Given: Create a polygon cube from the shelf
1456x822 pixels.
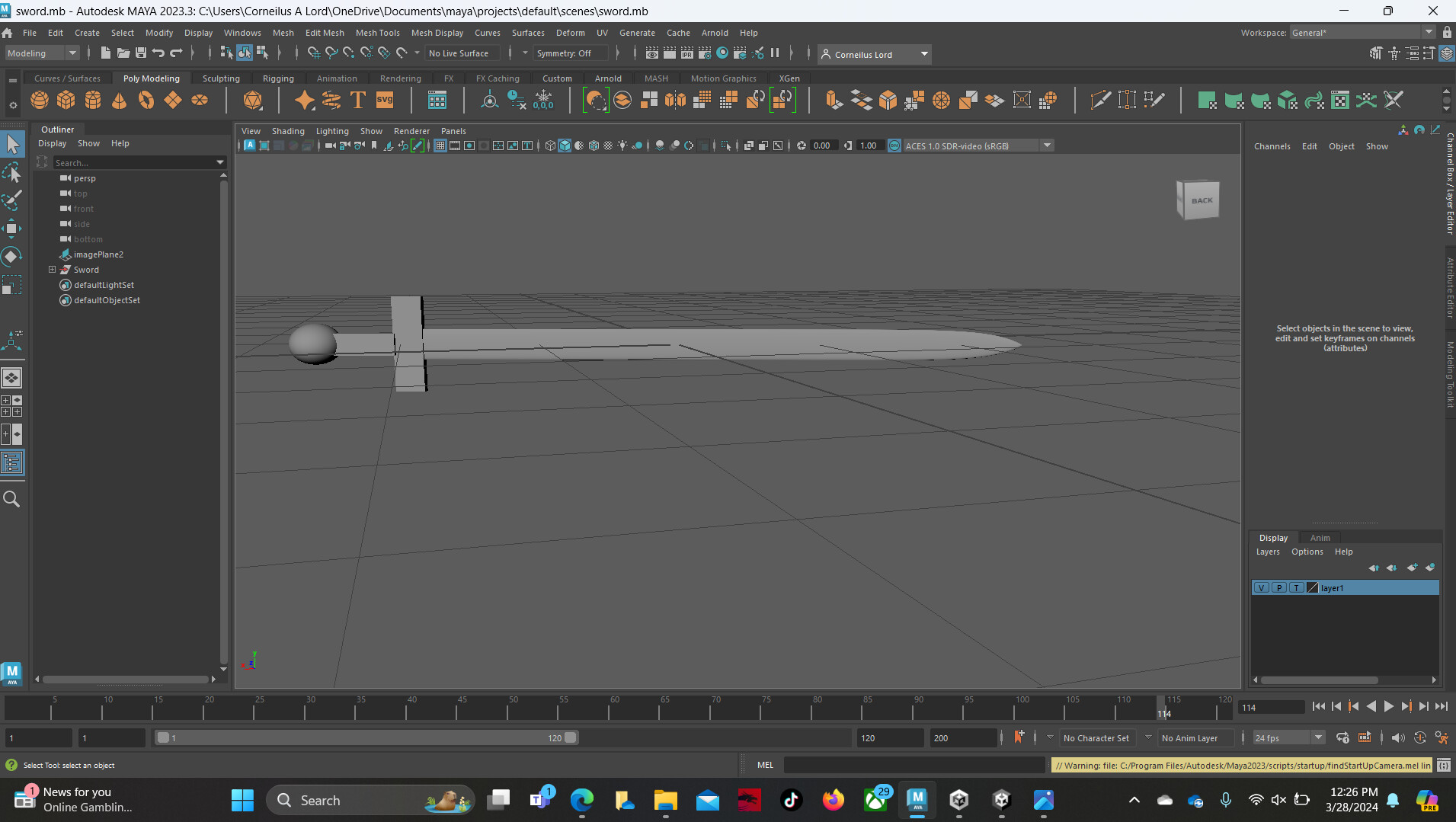Looking at the screenshot, I should 66,100.
